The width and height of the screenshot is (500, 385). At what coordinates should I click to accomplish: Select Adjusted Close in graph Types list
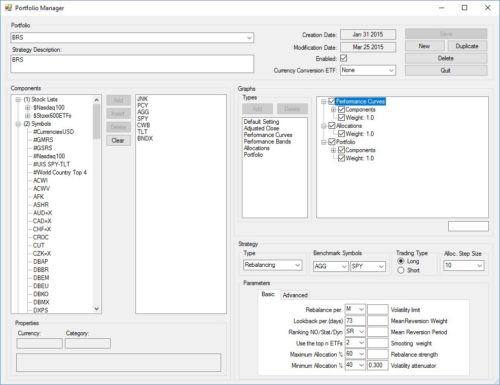[x=261, y=128]
